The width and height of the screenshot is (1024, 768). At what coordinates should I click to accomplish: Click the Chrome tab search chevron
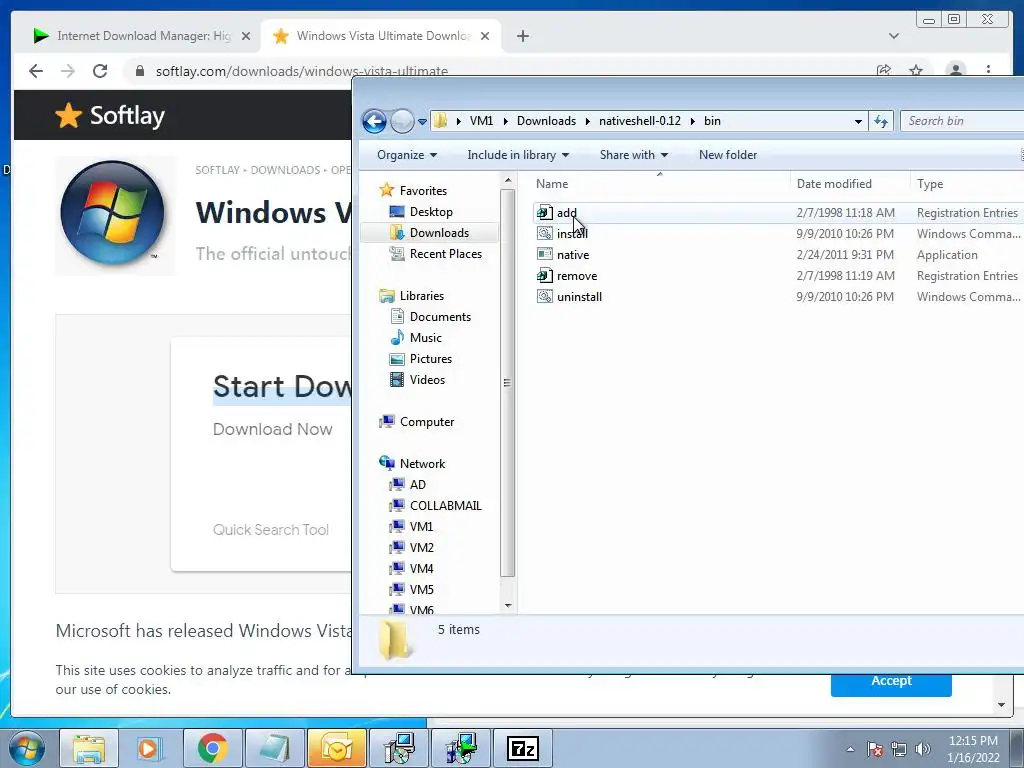(893, 36)
